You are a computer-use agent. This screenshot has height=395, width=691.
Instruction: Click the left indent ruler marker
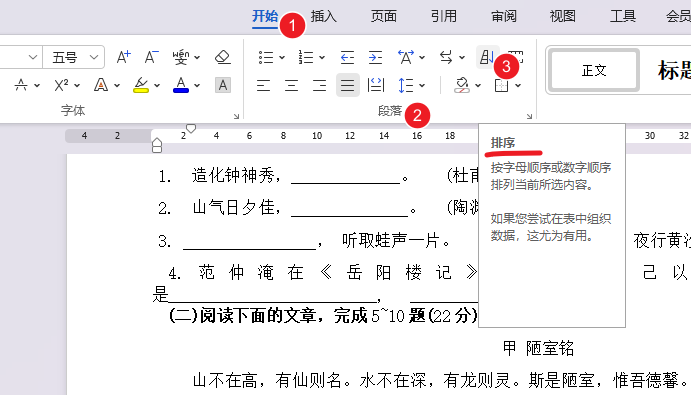(x=157, y=145)
